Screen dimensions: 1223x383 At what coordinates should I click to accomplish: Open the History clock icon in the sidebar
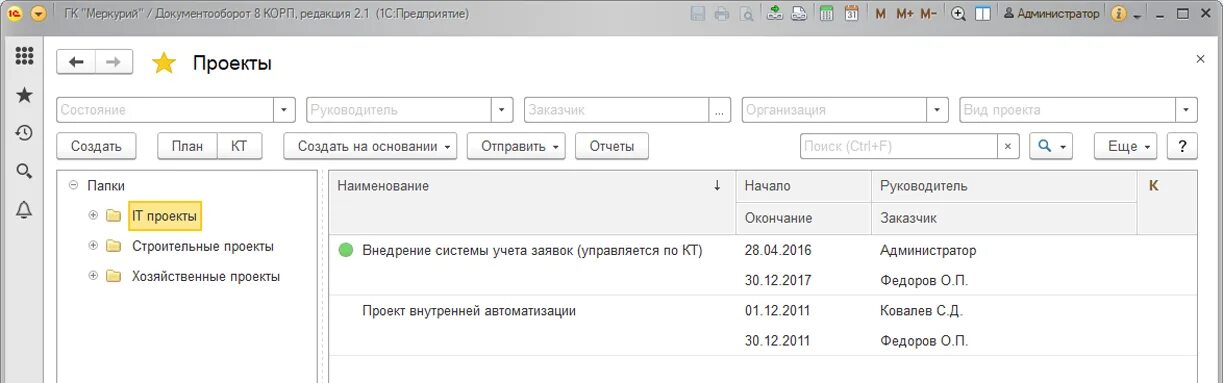tap(24, 133)
